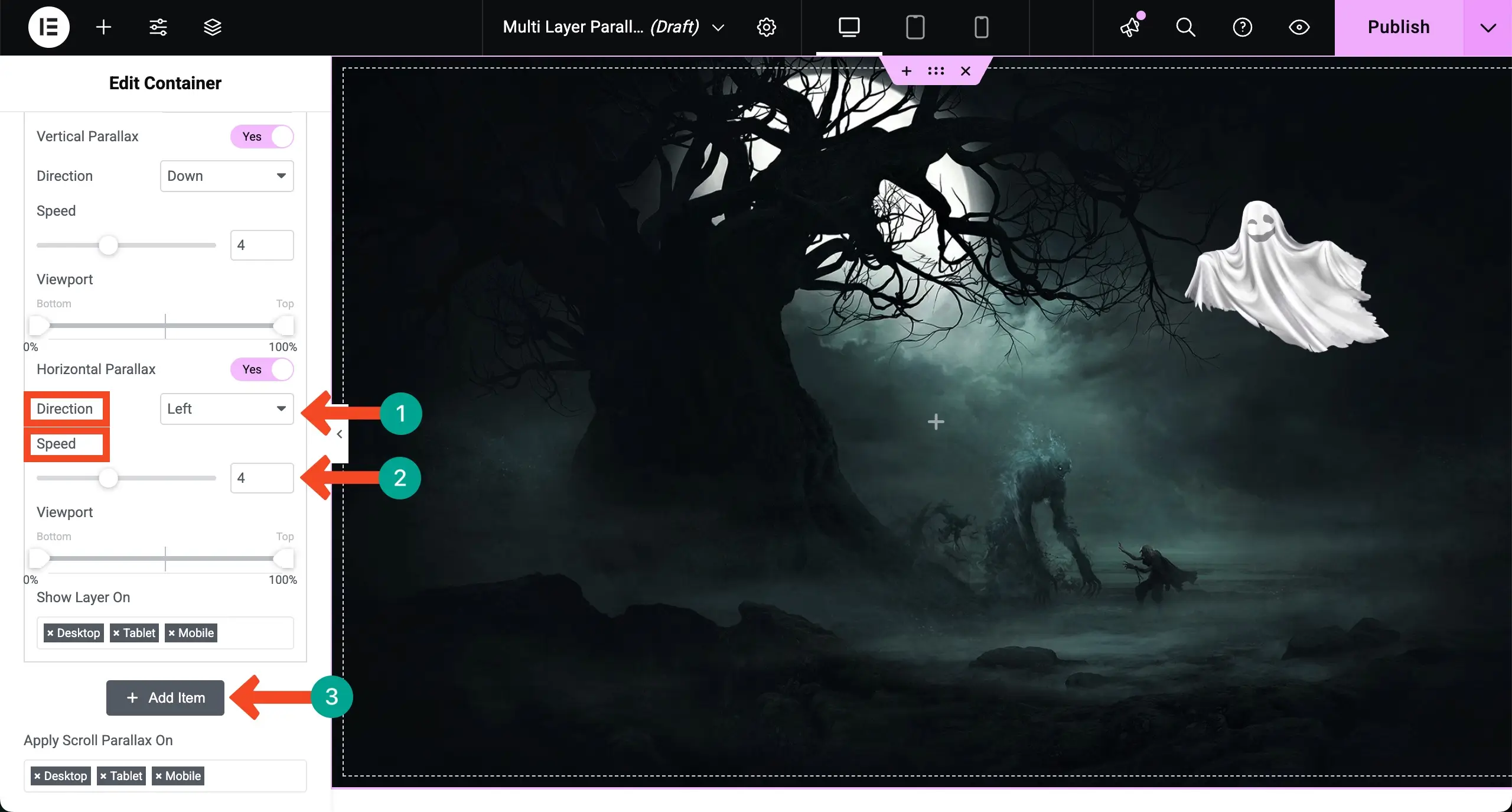Open horizontal Direction dropdown showing Left
This screenshot has width=1512, height=812.
[227, 409]
